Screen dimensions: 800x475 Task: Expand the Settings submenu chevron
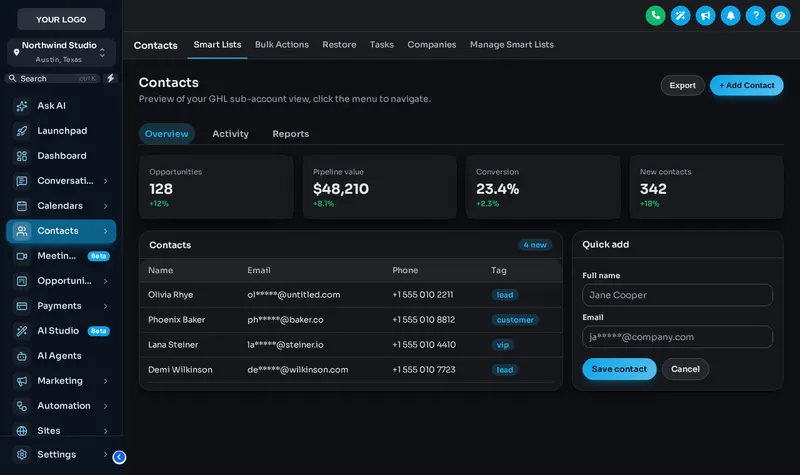coord(106,454)
